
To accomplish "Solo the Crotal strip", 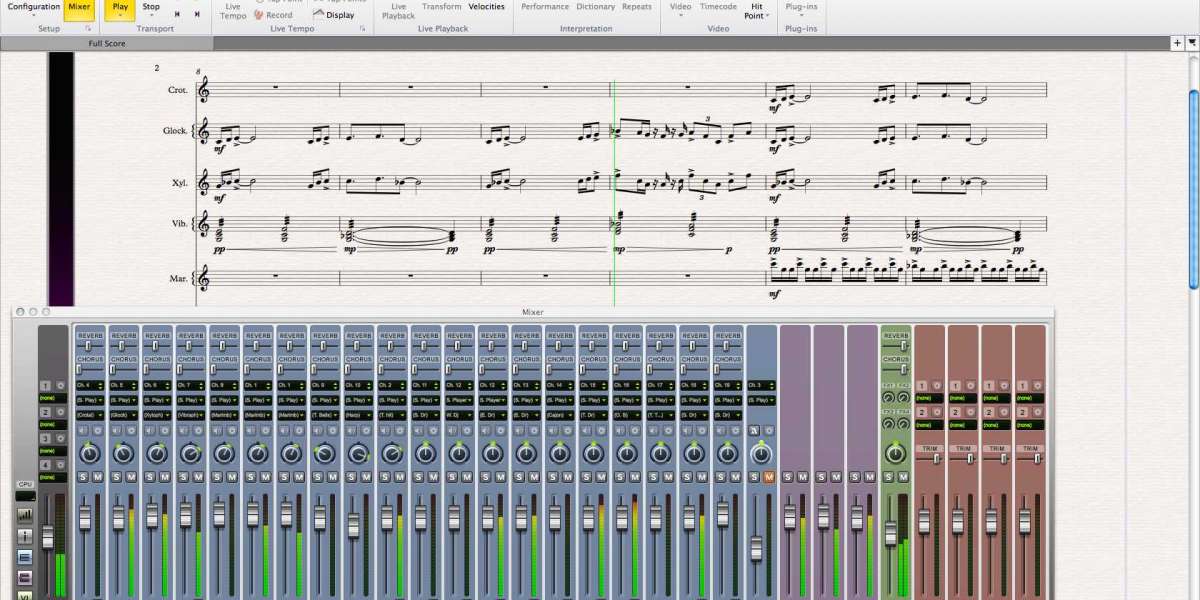I will (x=82, y=477).
